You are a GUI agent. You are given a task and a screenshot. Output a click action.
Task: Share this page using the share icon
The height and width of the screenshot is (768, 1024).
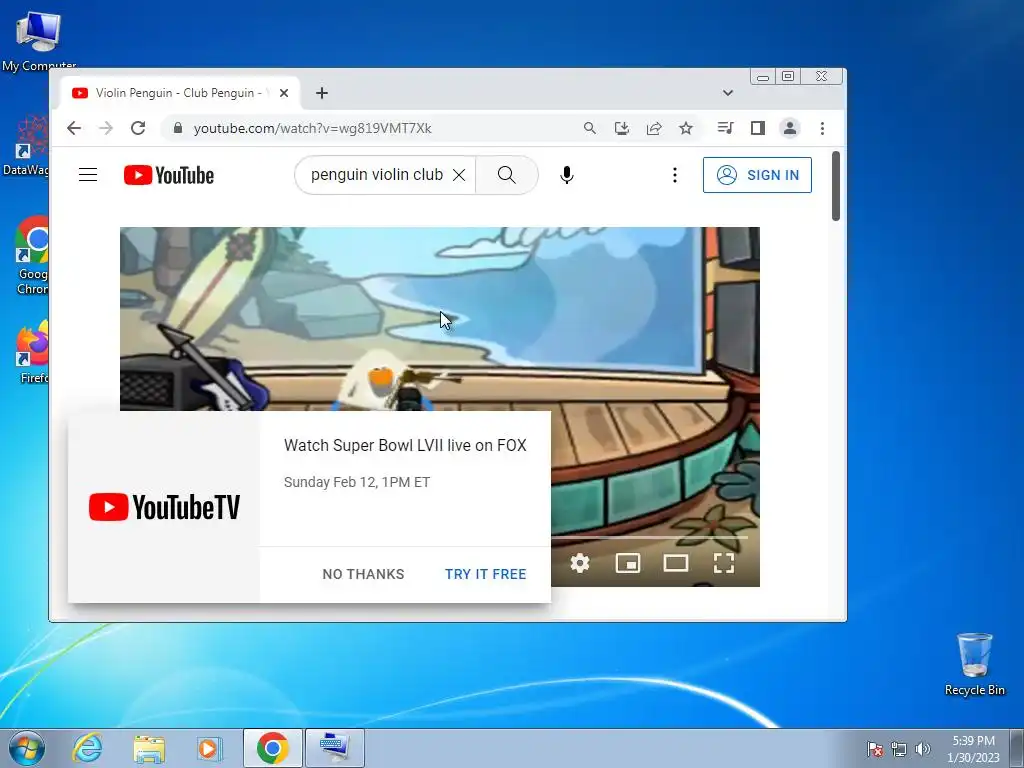click(x=654, y=128)
